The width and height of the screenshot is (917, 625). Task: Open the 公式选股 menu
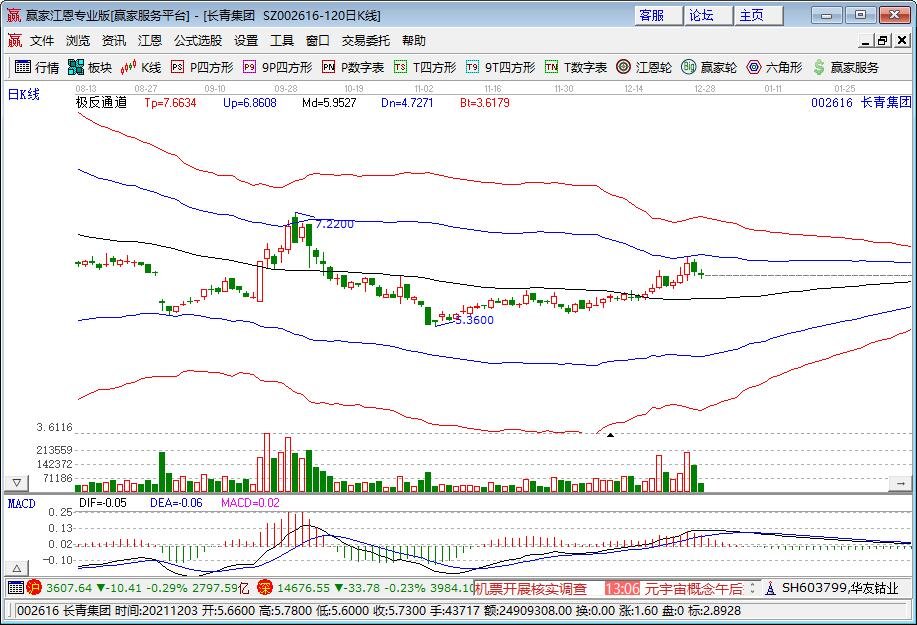(198, 40)
